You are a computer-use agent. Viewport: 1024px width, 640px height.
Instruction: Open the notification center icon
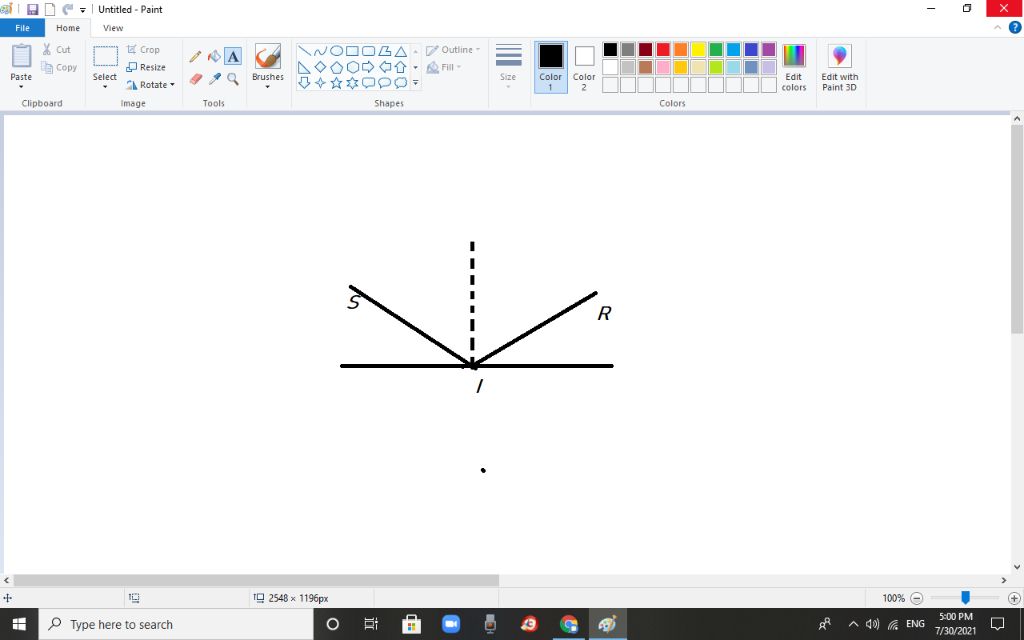pos(997,624)
